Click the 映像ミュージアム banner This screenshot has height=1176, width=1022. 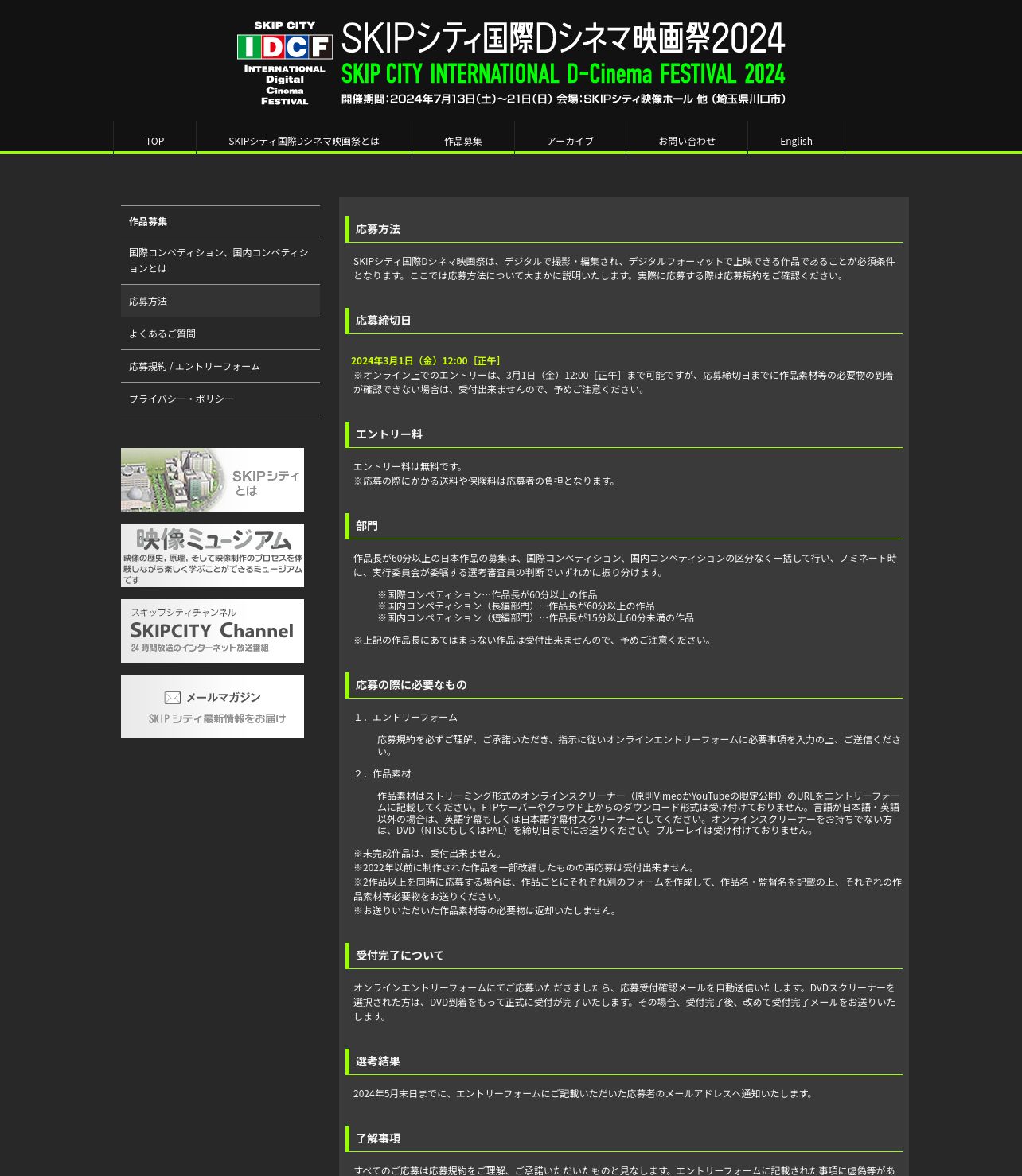coord(213,555)
